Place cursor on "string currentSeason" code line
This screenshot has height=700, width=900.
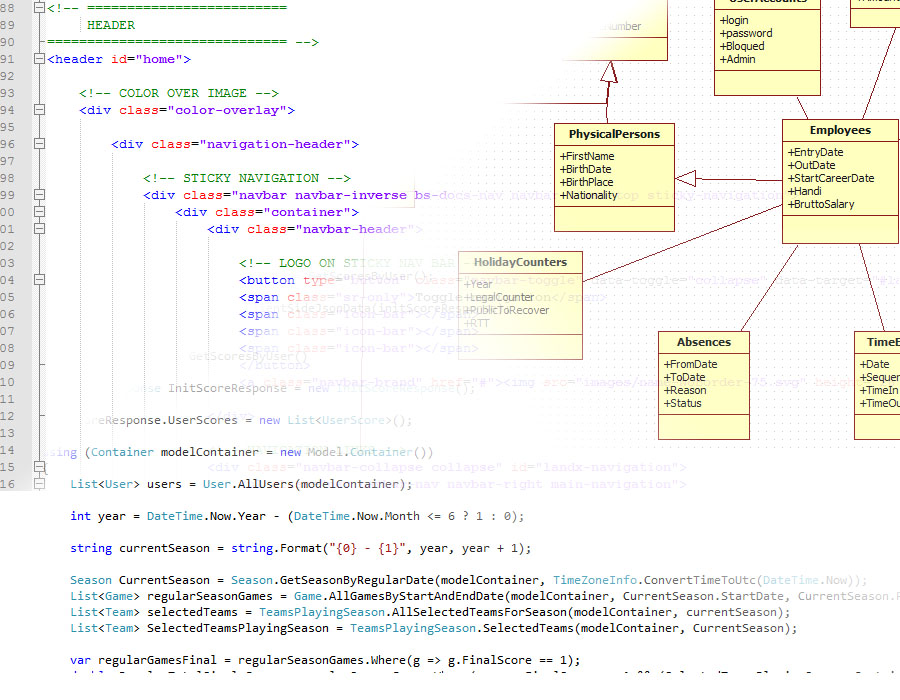pyautogui.click(x=300, y=548)
